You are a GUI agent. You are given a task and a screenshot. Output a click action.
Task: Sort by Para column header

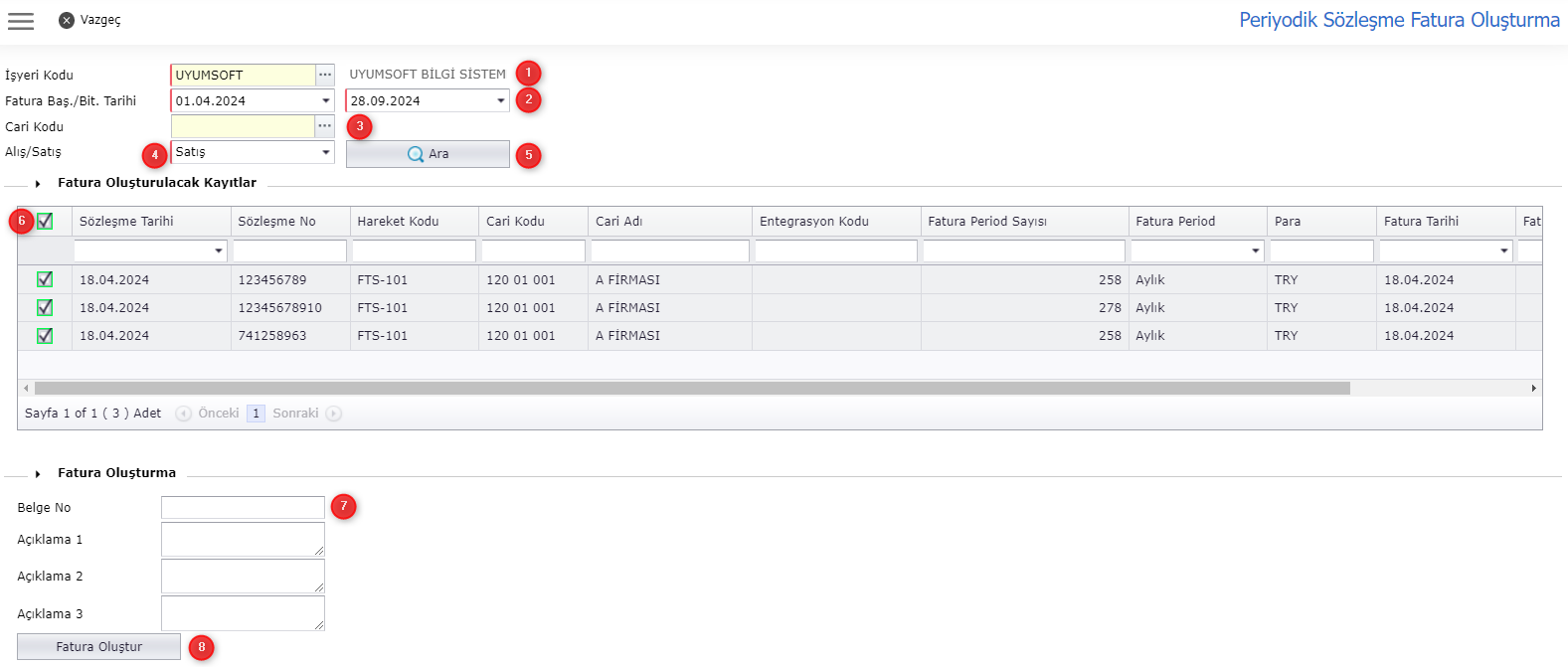tap(1322, 221)
